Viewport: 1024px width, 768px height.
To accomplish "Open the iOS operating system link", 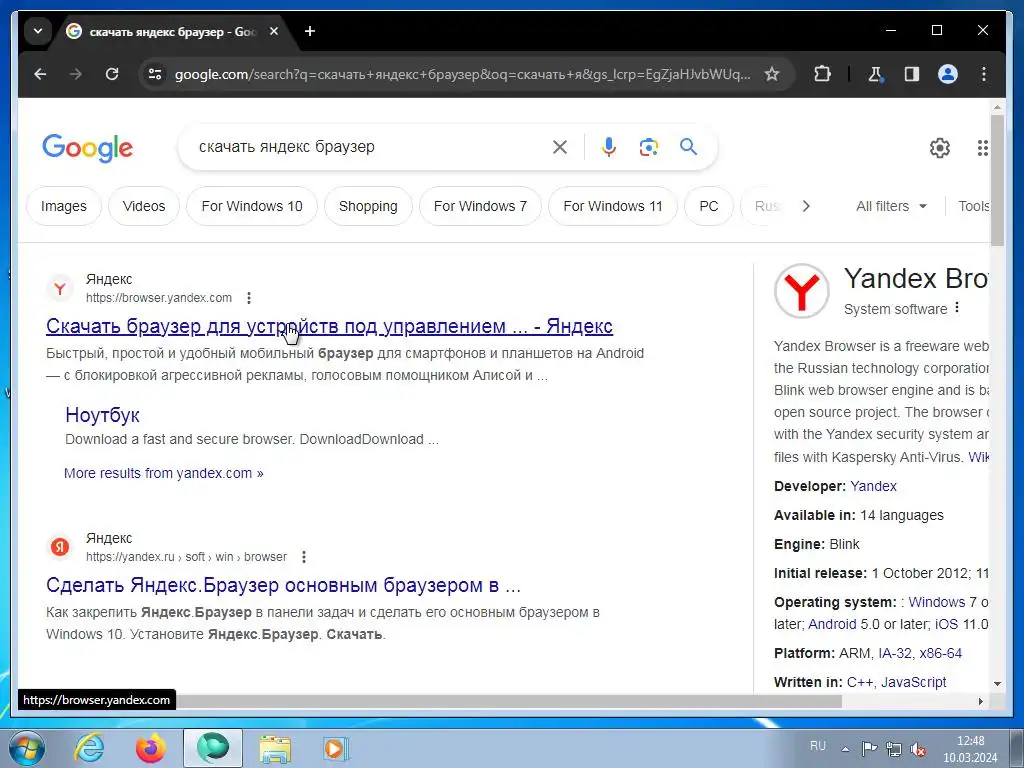I will (x=946, y=624).
